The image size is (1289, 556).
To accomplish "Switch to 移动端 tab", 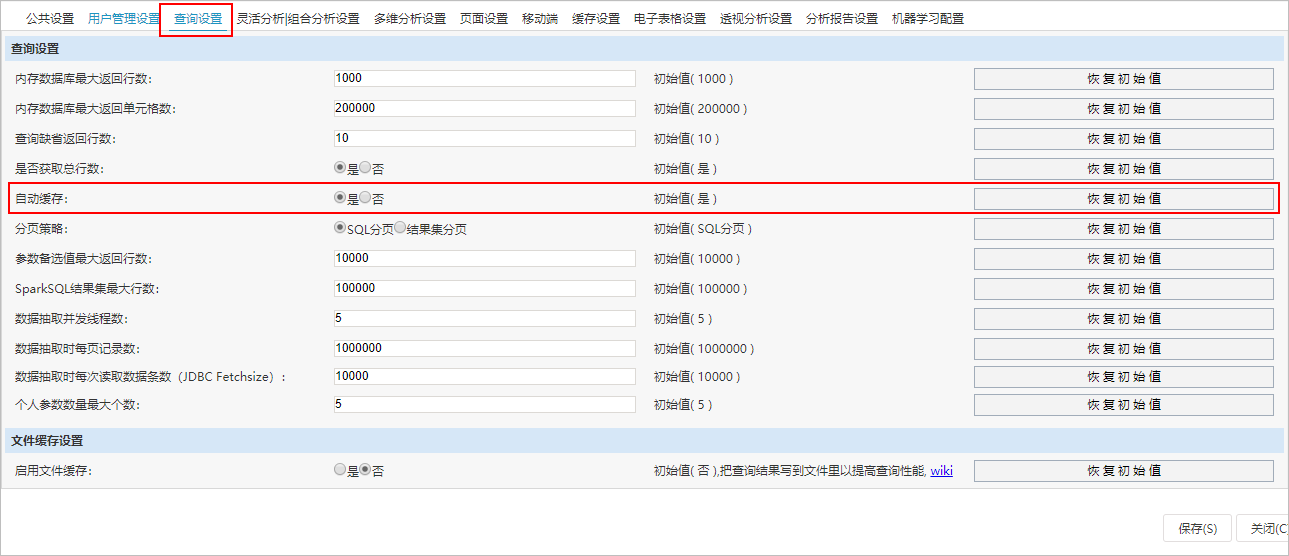I will pyautogui.click(x=540, y=19).
